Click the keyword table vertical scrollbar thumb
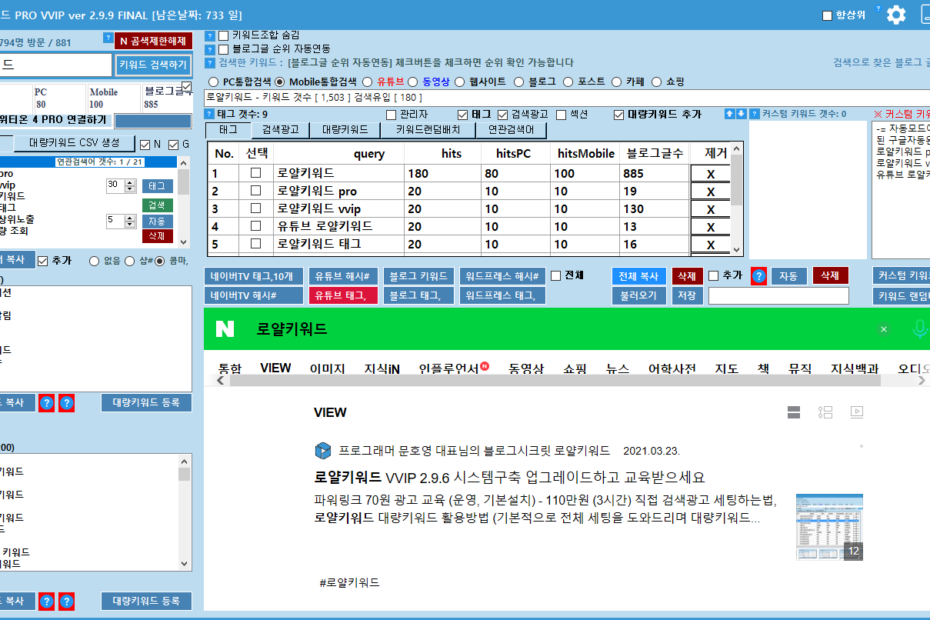The image size is (930, 620). [737, 181]
